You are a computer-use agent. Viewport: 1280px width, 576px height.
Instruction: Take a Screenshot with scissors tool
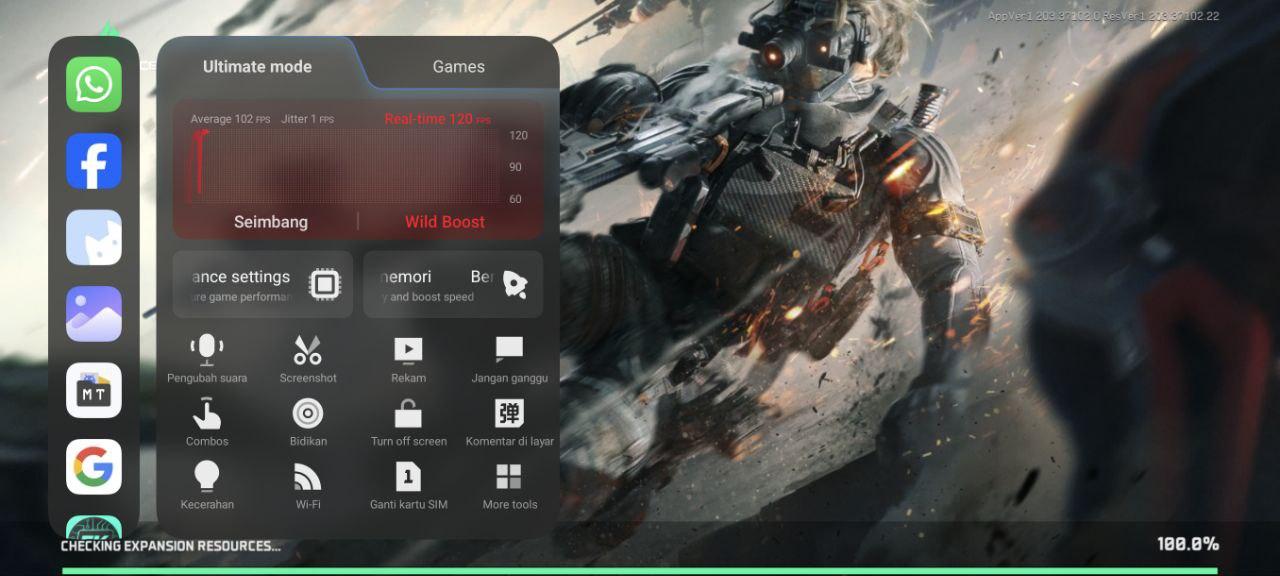pos(308,359)
